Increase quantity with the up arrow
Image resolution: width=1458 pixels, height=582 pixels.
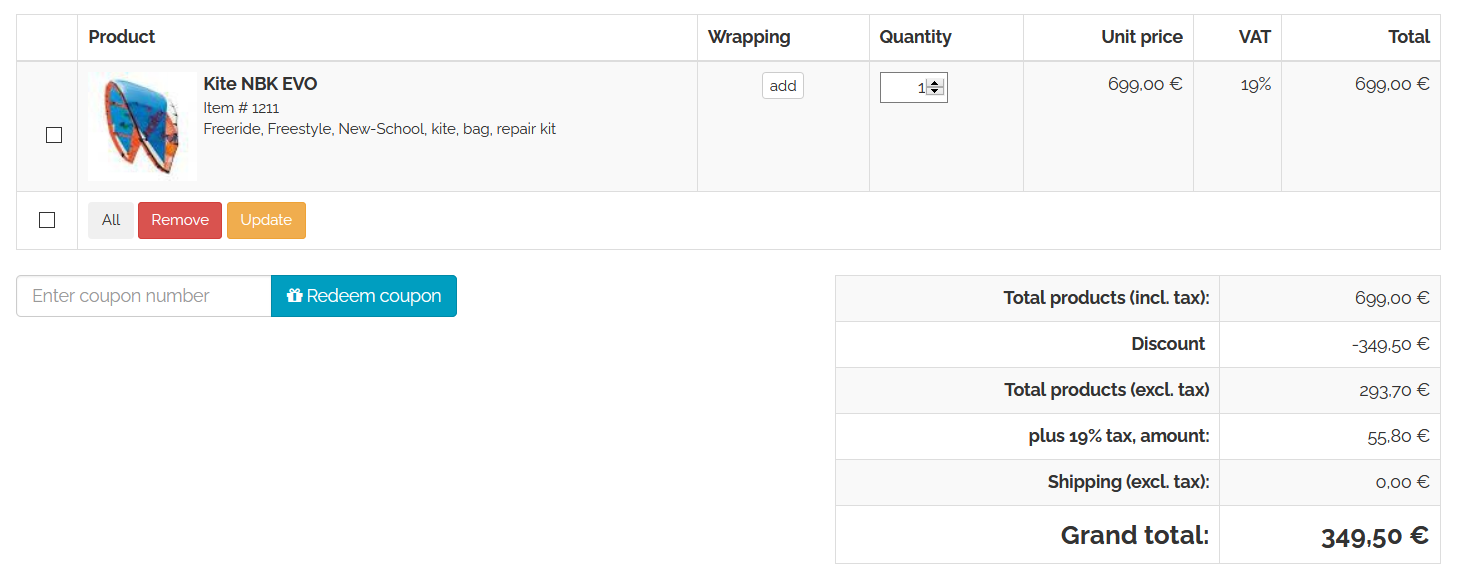click(x=935, y=83)
